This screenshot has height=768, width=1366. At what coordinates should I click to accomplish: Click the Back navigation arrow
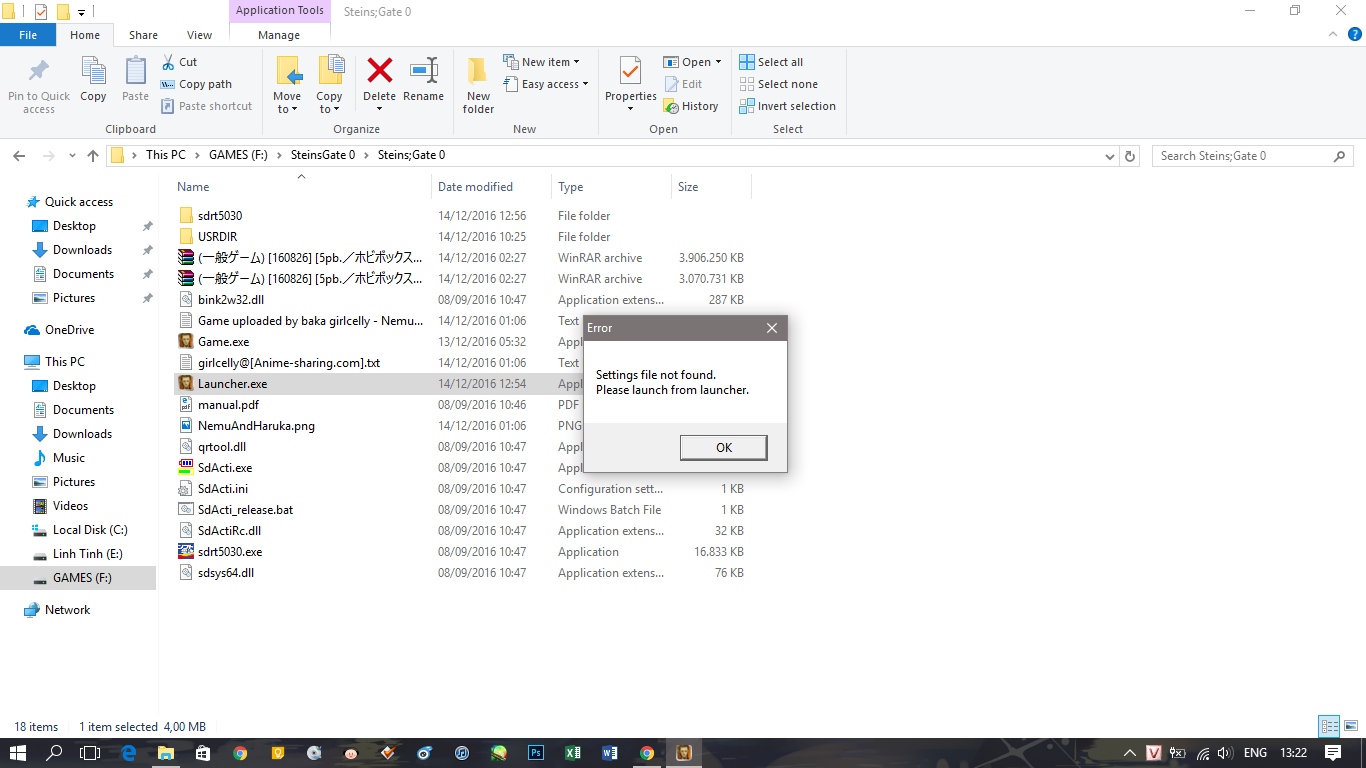pyautogui.click(x=19, y=156)
